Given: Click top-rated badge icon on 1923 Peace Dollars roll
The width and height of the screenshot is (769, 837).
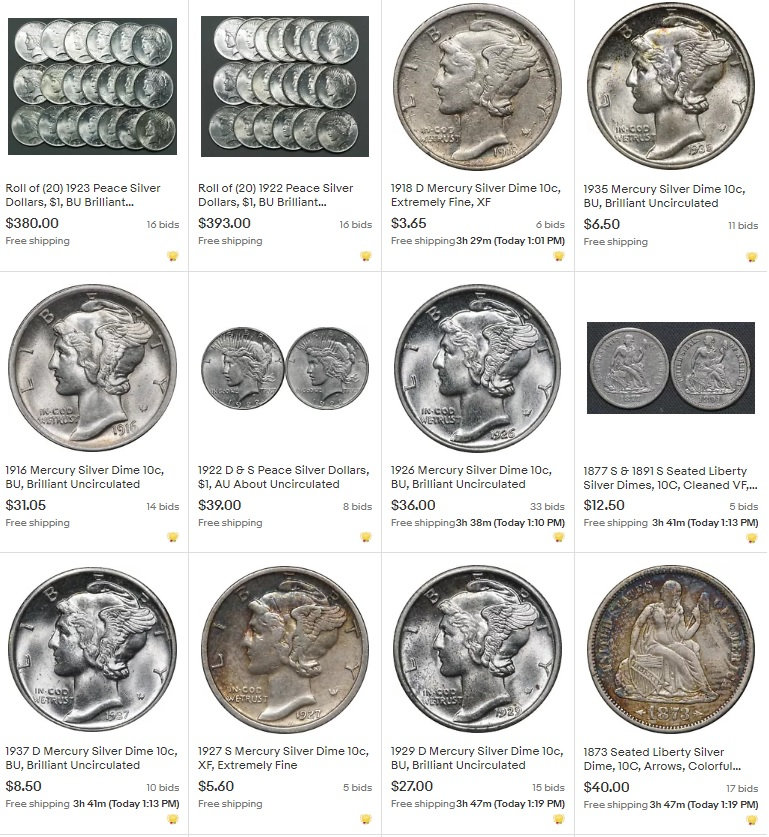Looking at the screenshot, I should click(172, 256).
